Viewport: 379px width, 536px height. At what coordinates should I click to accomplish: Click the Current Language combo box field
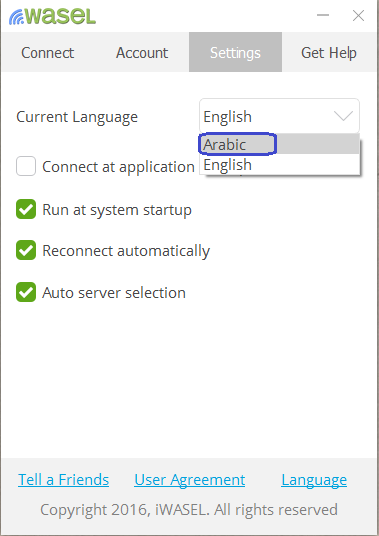point(279,116)
